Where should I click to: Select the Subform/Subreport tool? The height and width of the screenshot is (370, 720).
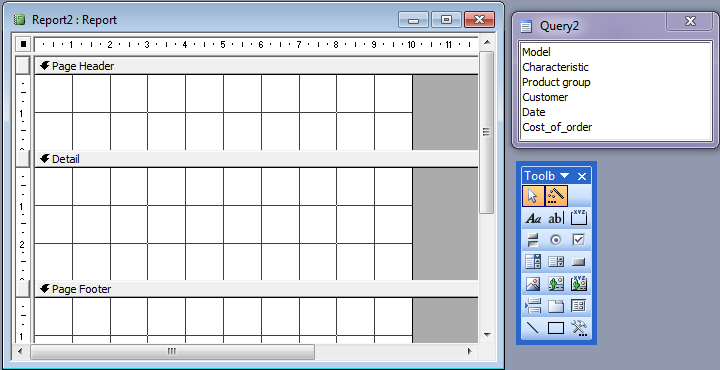pyautogui.click(x=579, y=306)
